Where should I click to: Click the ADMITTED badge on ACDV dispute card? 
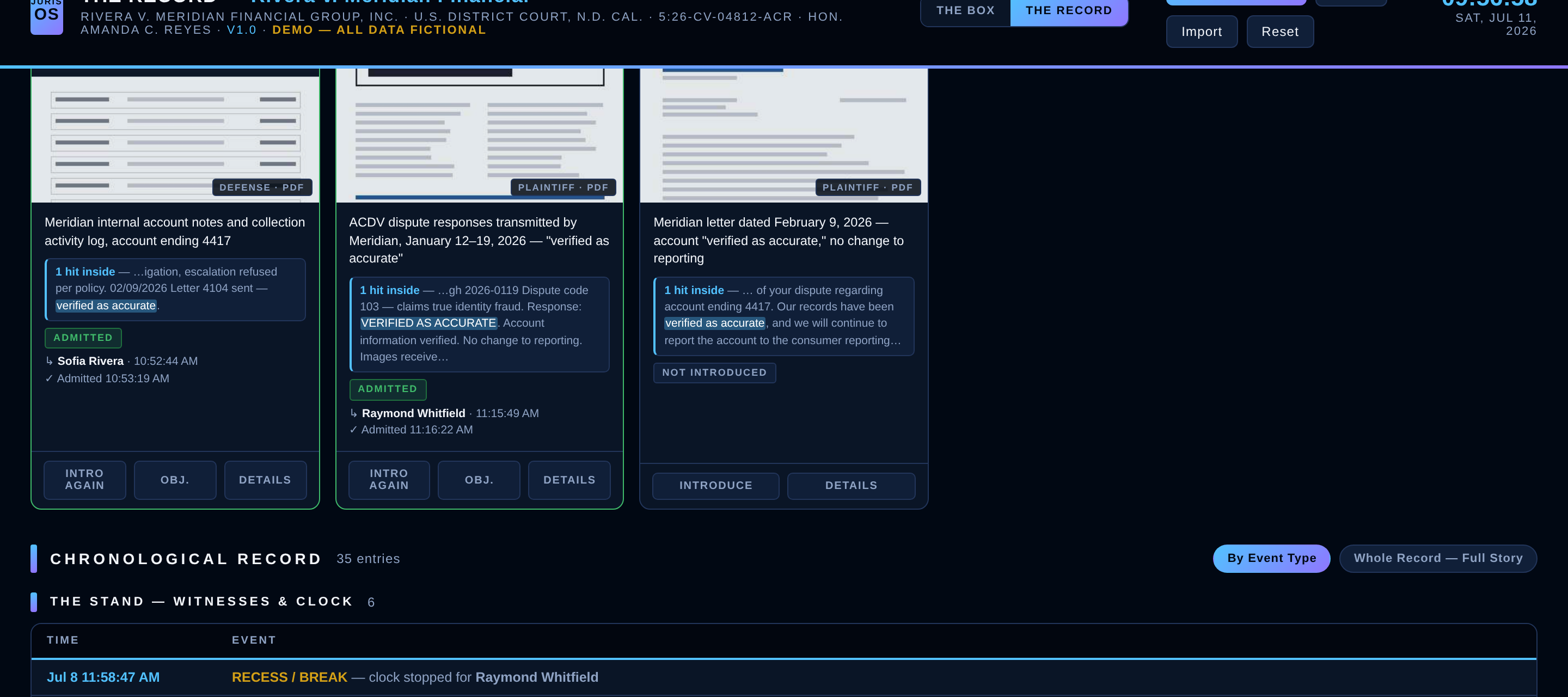[388, 389]
